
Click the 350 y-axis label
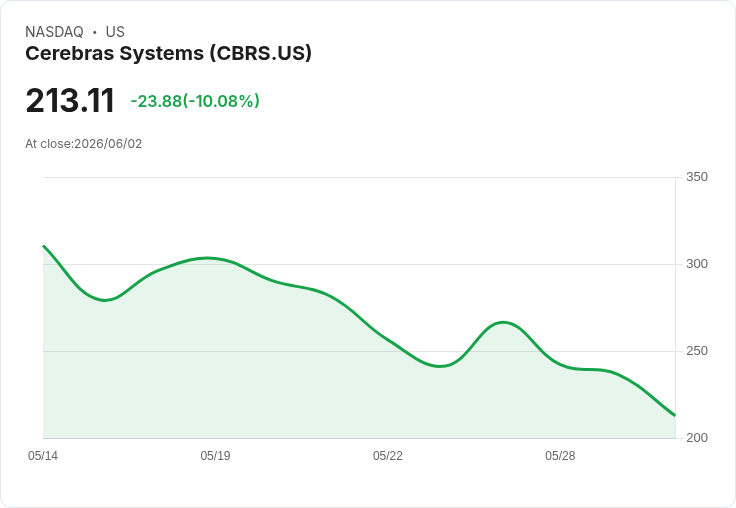[697, 177]
